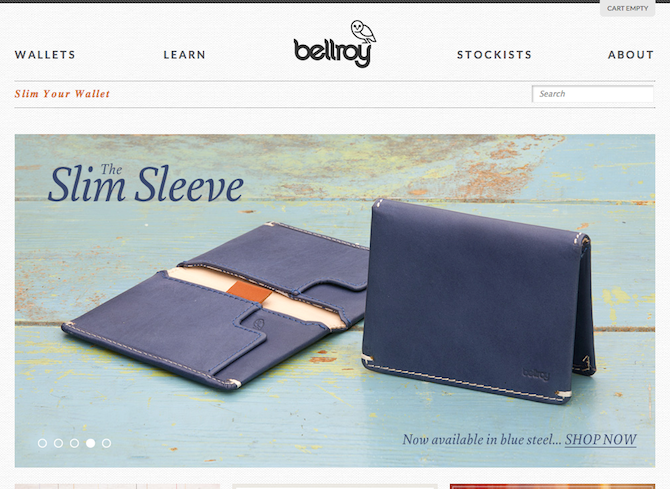The image size is (670, 489).
Task: Select the fifth carousel slide dot
Action: (106, 443)
